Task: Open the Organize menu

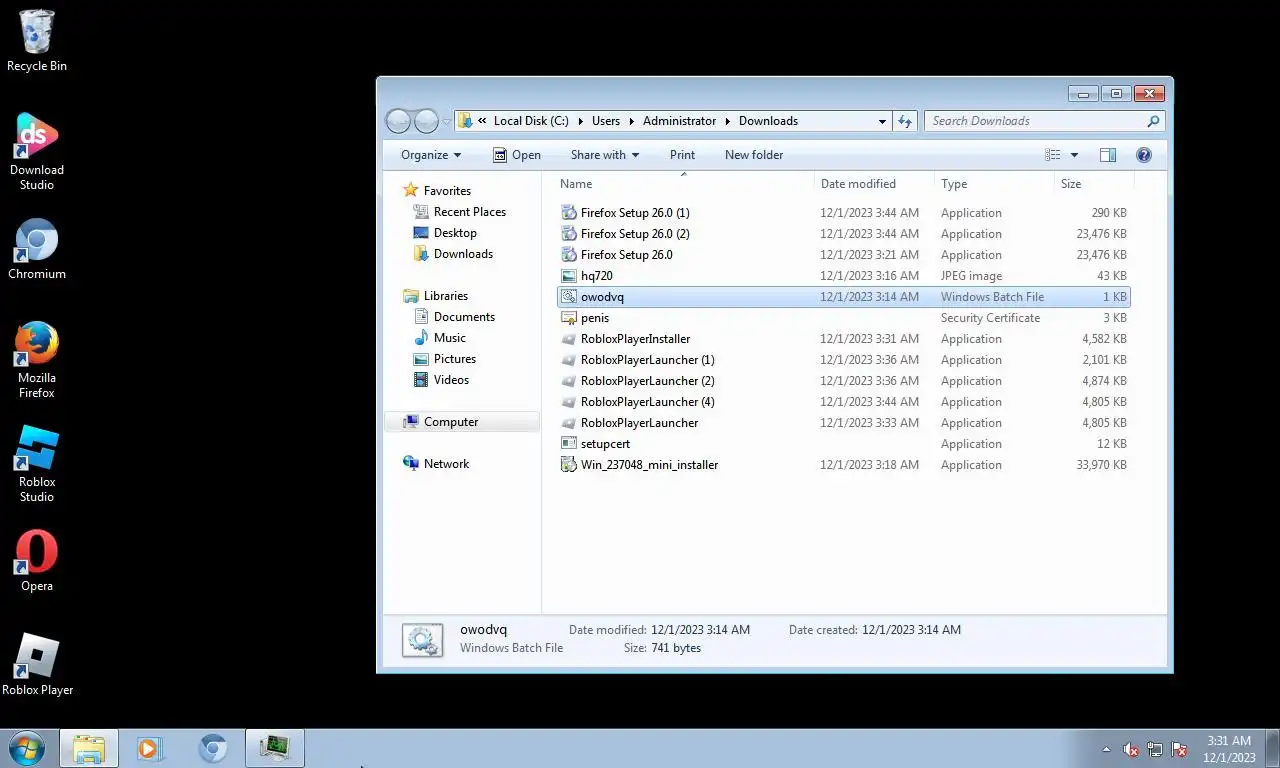Action: [431, 155]
